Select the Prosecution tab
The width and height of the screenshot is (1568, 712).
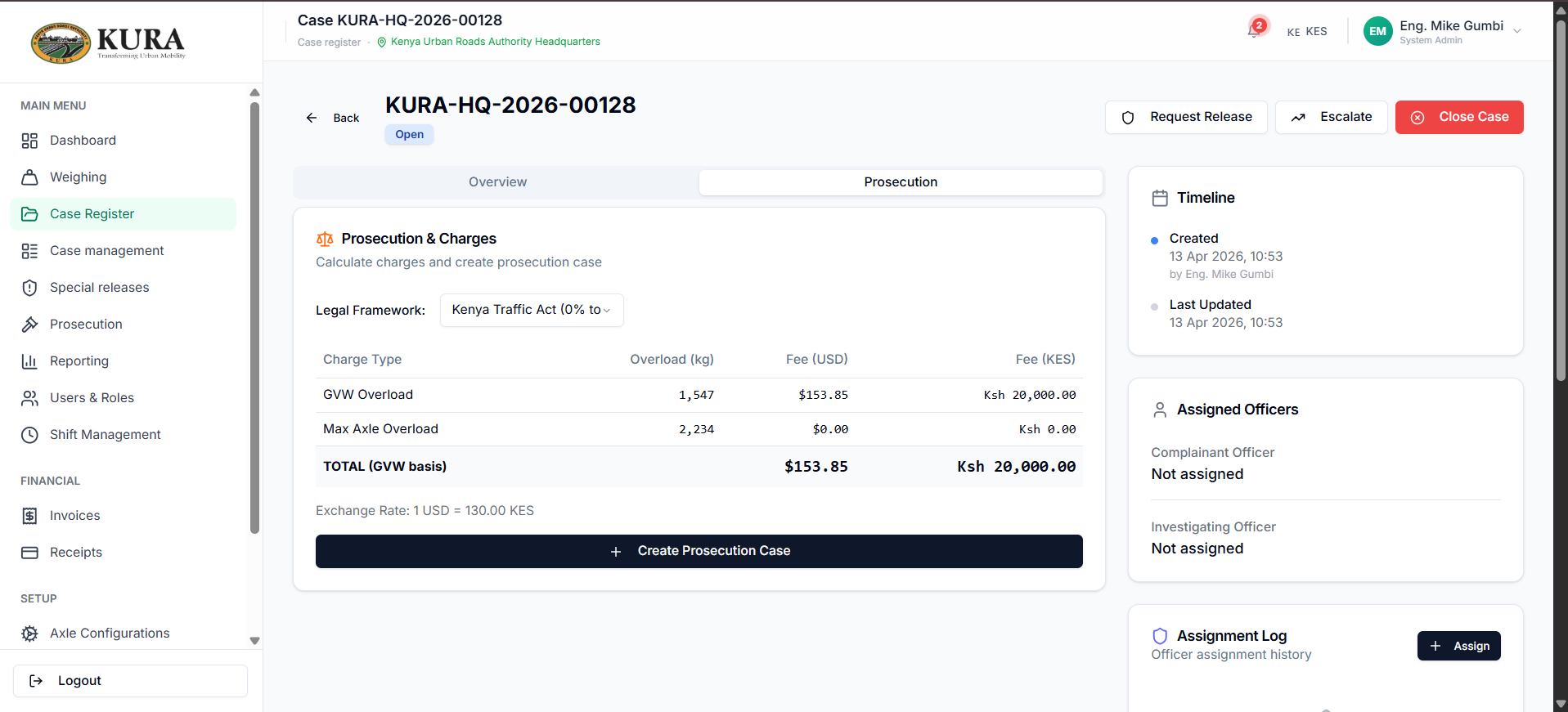click(901, 182)
